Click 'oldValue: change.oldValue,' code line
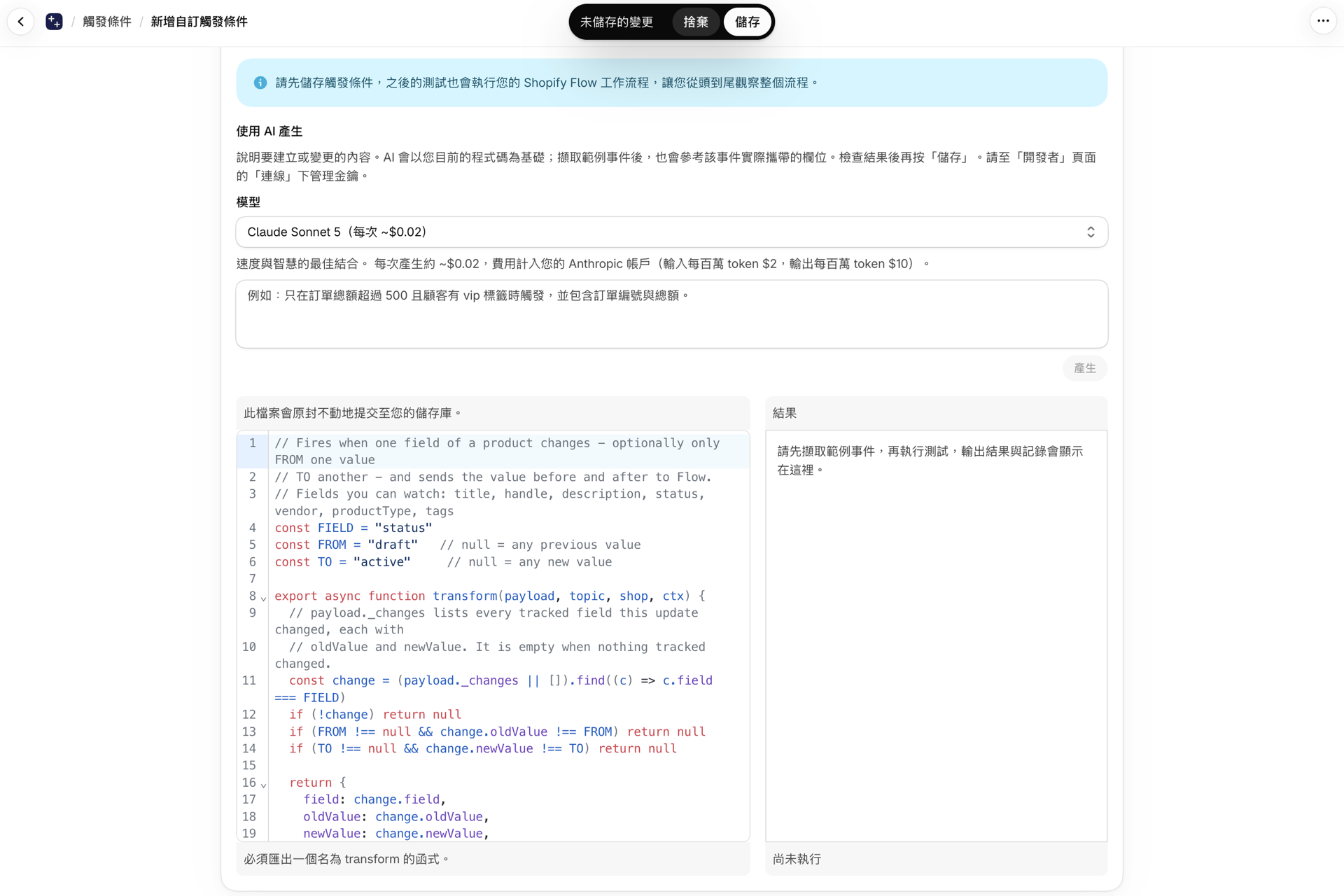Image resolution: width=1344 pixels, height=896 pixels. pos(395,817)
